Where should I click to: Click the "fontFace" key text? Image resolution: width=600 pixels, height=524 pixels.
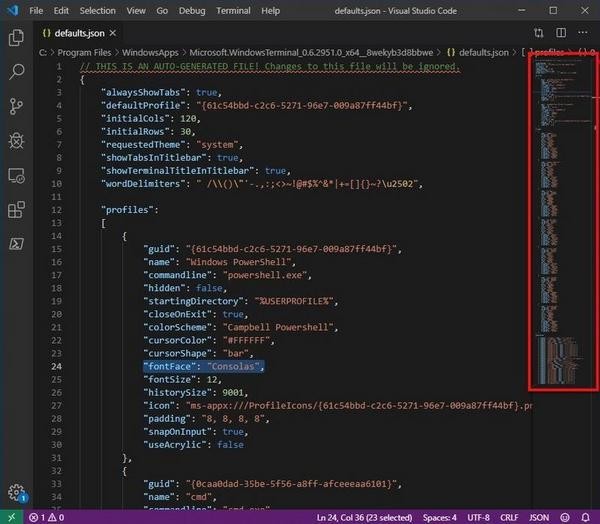pos(169,366)
